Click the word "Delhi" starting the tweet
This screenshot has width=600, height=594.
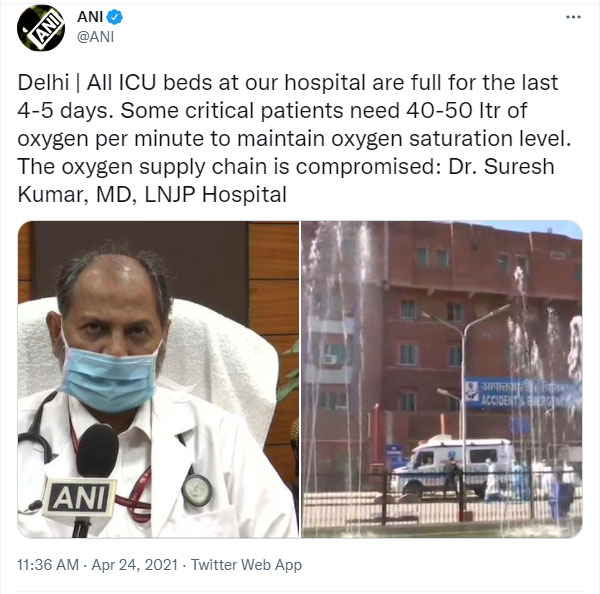(43, 82)
